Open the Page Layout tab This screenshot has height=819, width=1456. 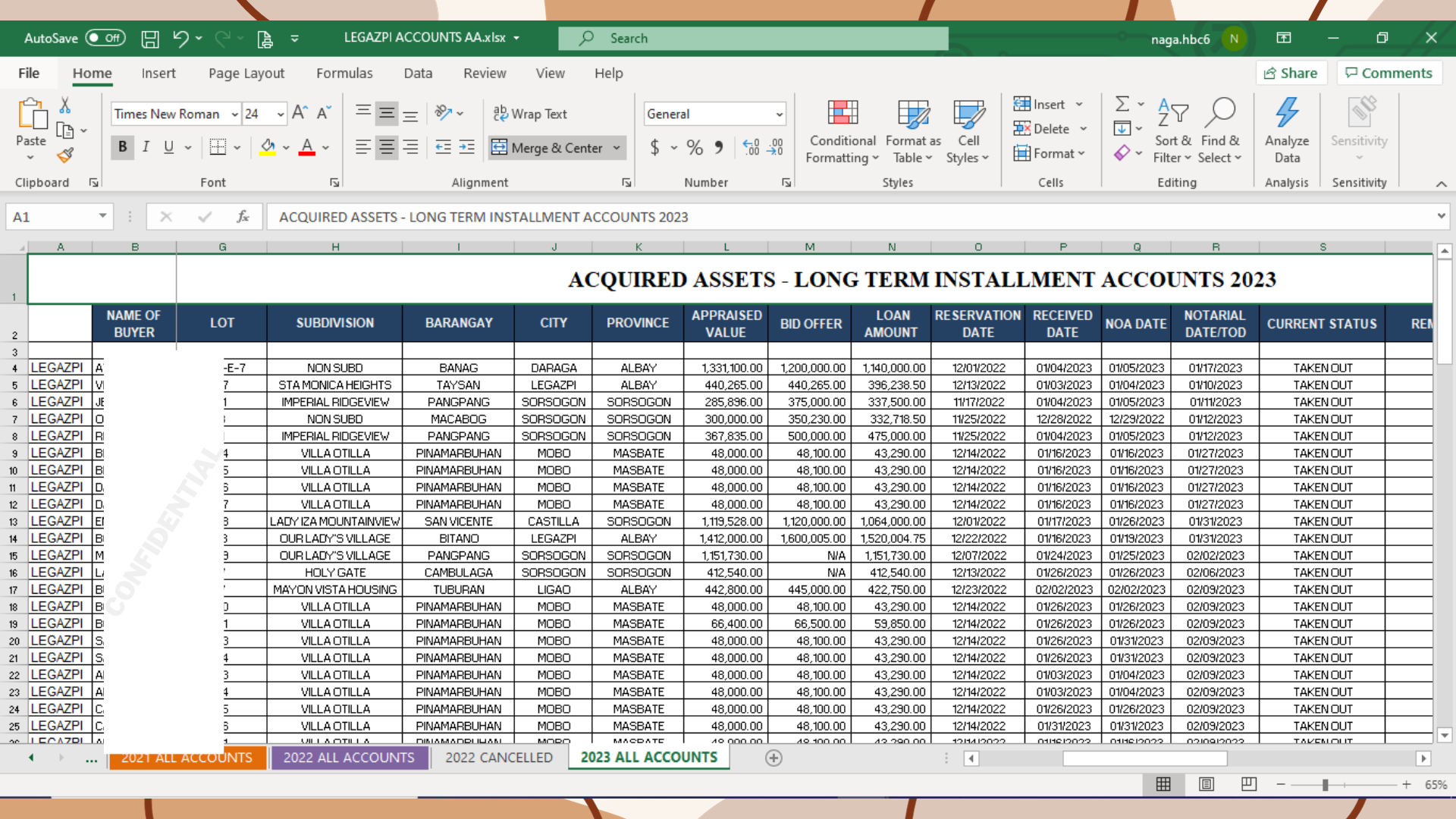(246, 73)
